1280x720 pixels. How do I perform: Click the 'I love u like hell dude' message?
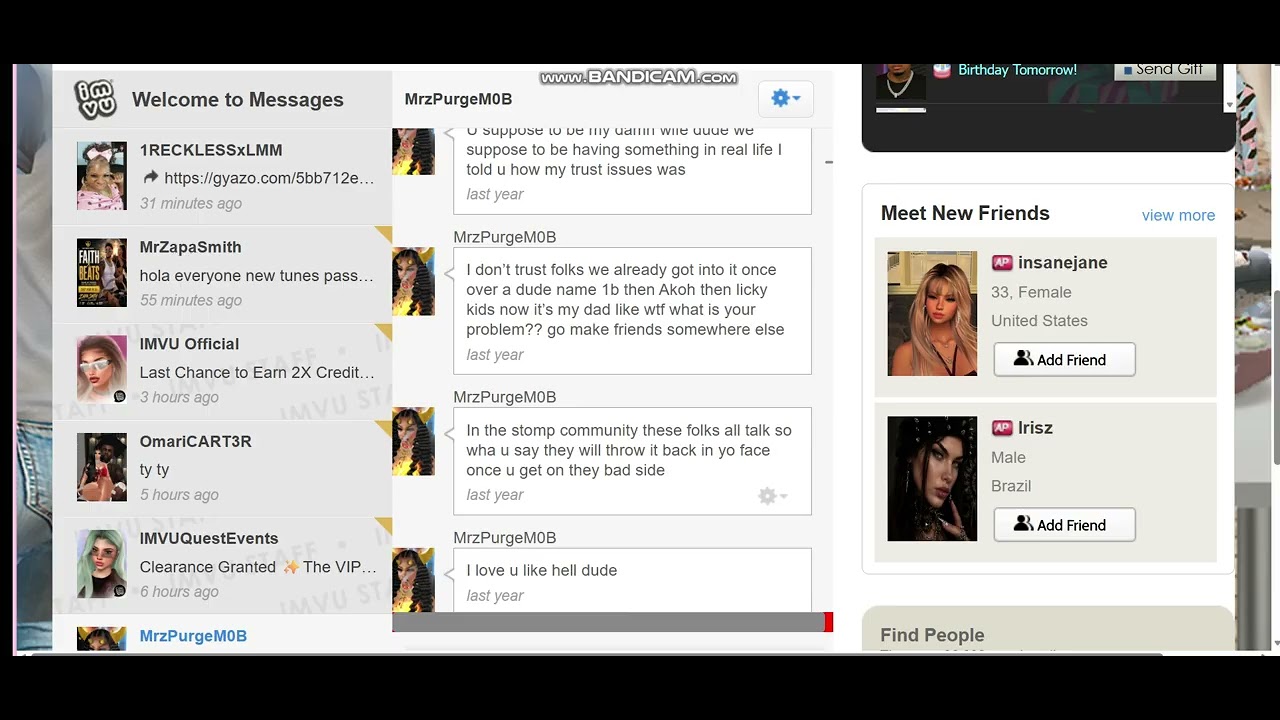(x=542, y=570)
